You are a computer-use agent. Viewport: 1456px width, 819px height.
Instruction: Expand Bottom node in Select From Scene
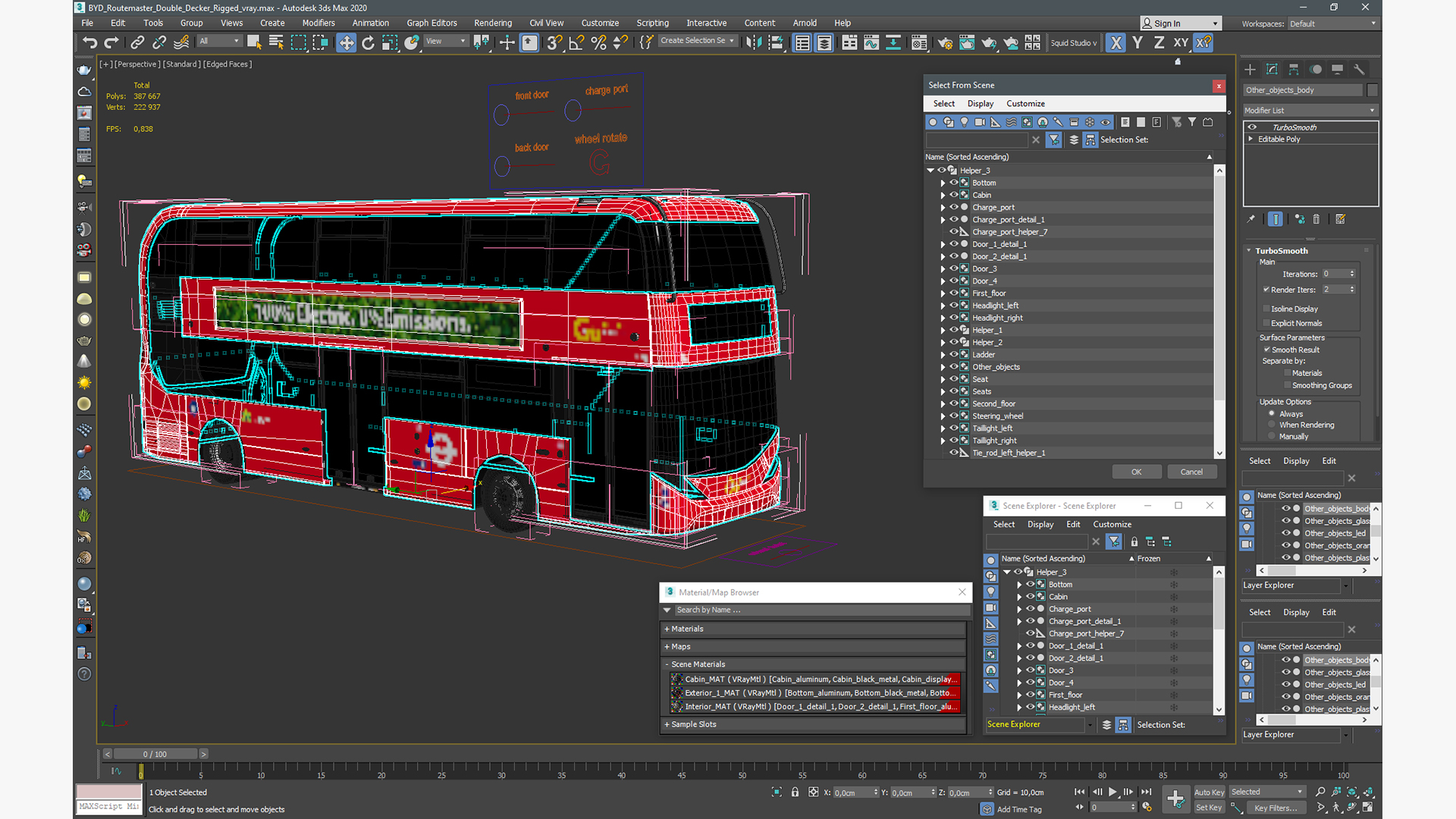tap(943, 183)
